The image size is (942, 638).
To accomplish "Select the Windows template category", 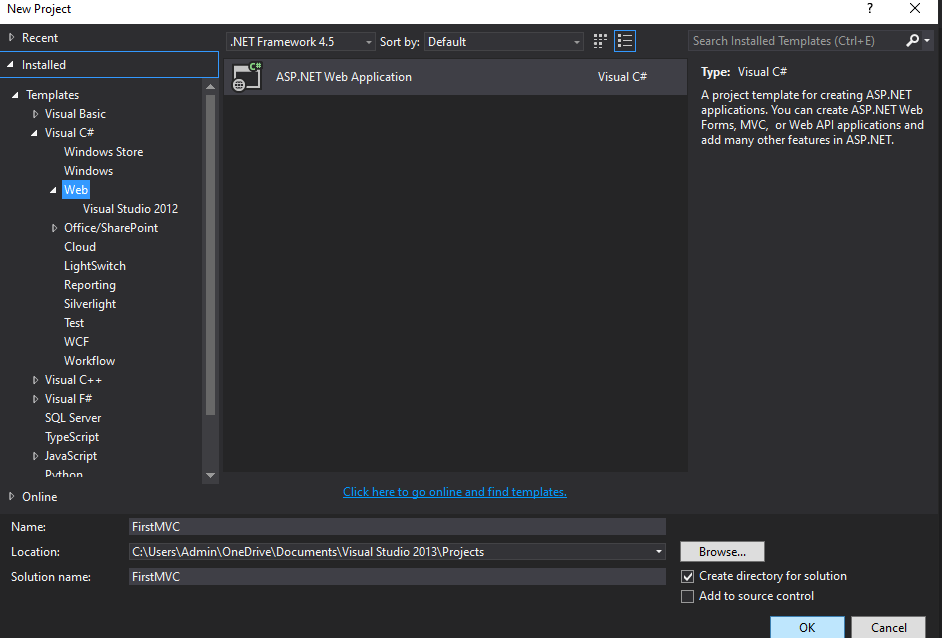I will (88, 171).
